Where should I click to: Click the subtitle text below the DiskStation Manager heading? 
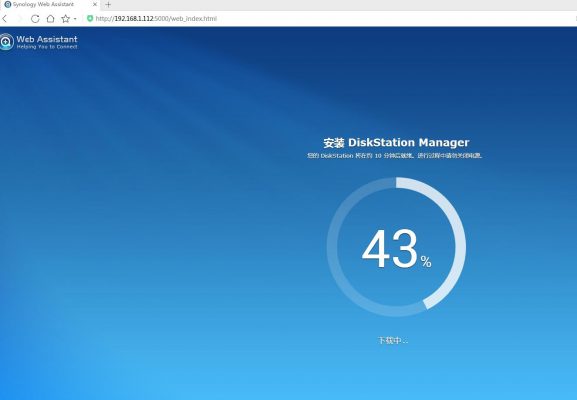(x=395, y=156)
